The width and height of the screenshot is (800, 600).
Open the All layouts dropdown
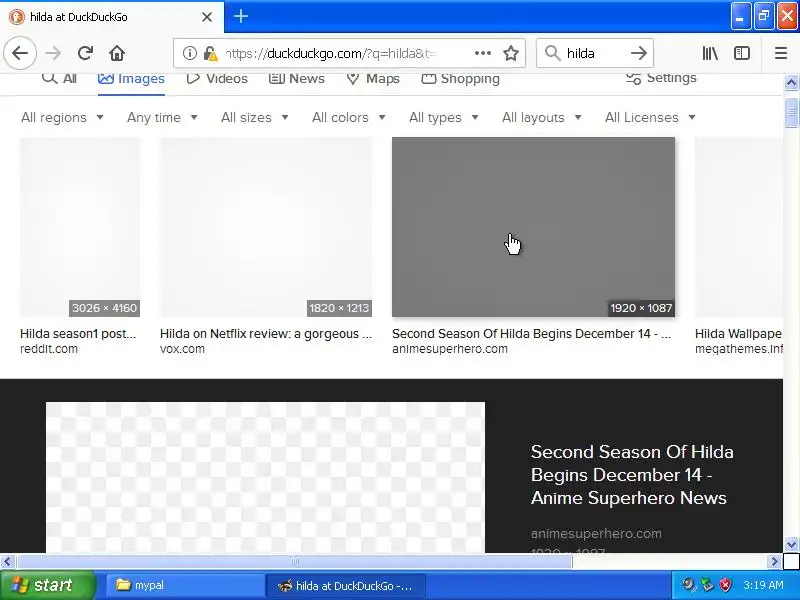542,117
